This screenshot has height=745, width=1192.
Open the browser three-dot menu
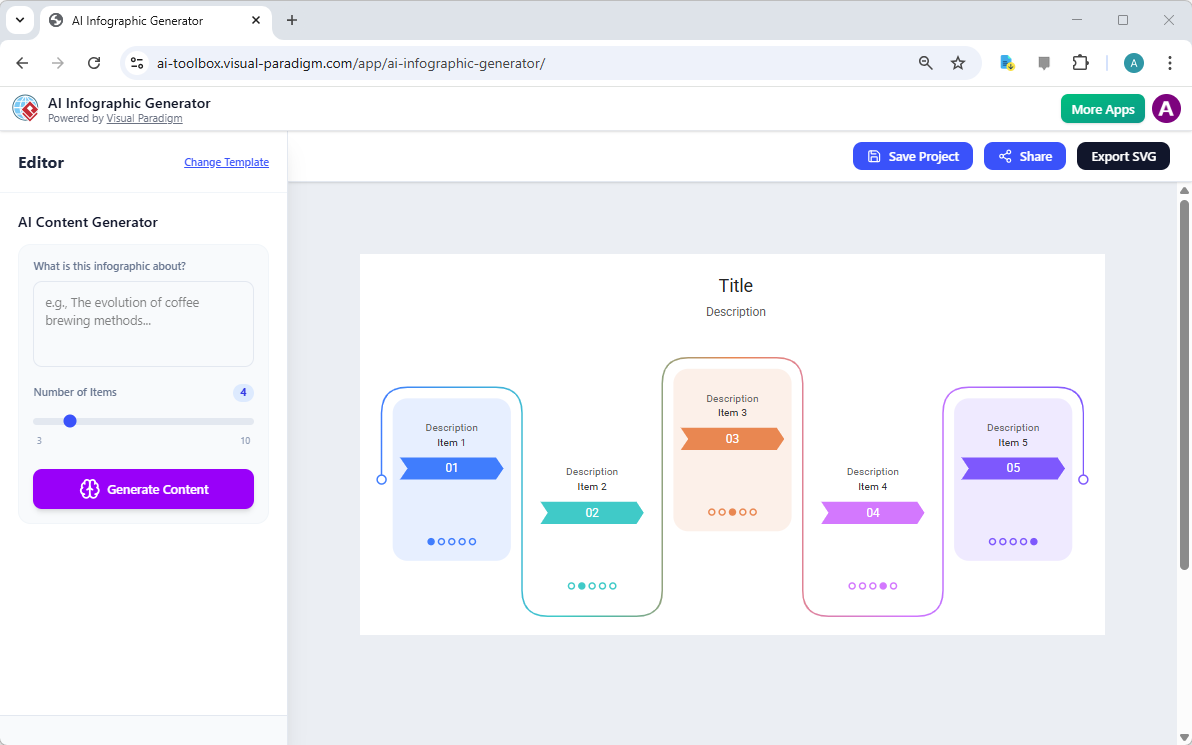click(1170, 62)
